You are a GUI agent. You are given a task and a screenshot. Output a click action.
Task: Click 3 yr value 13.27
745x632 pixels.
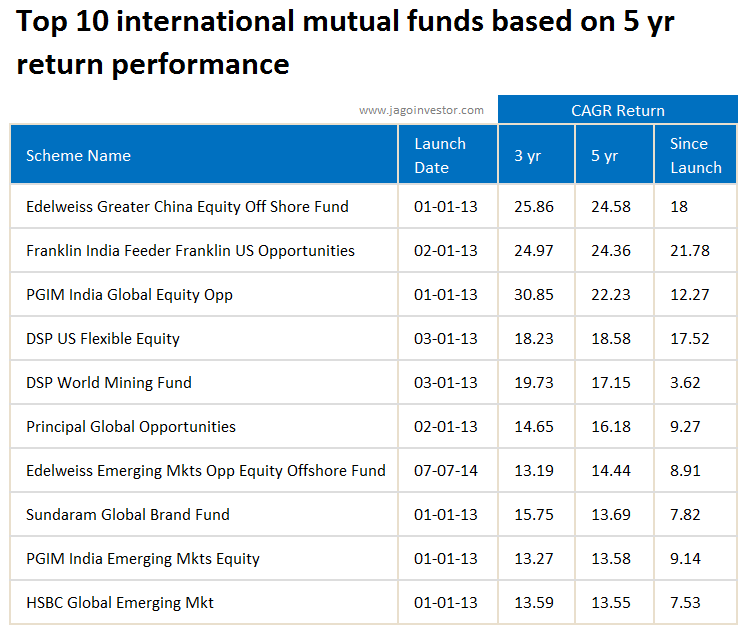coord(534,559)
